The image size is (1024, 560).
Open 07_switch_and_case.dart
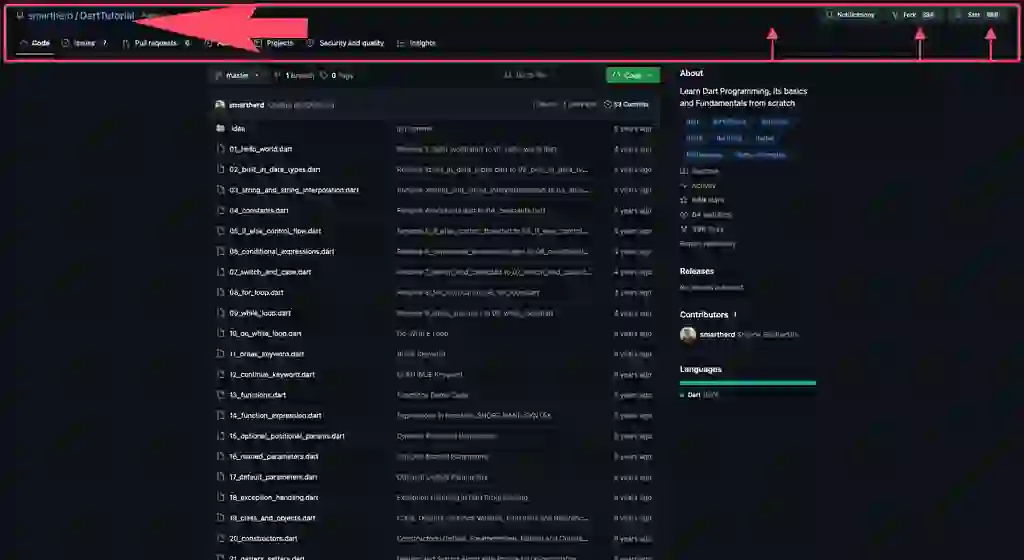270,272
